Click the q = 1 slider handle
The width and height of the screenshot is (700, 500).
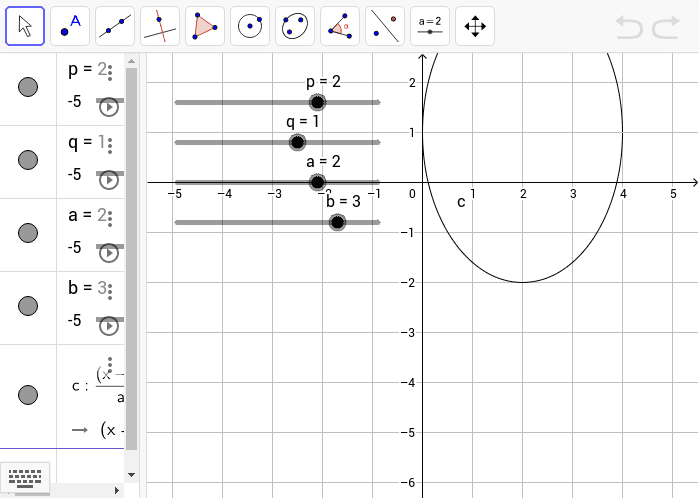click(x=297, y=142)
